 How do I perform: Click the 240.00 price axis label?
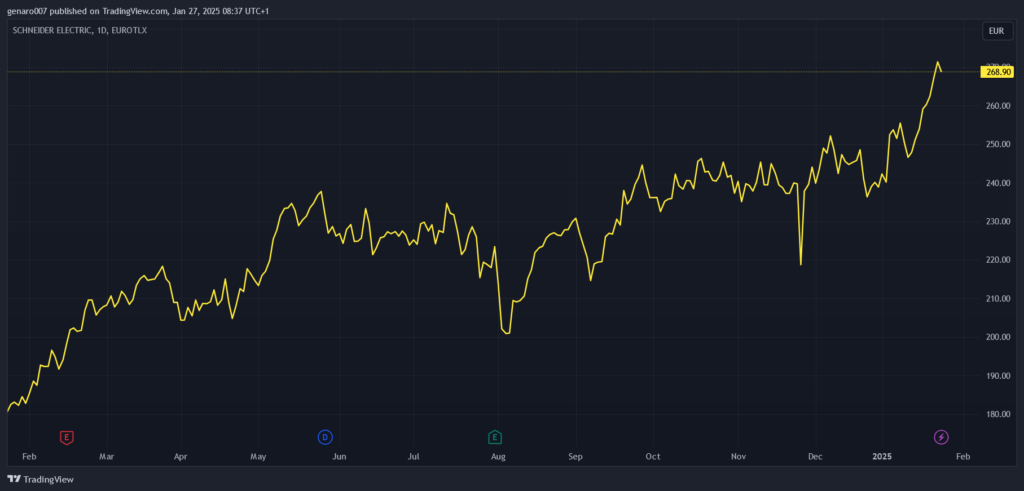997,183
